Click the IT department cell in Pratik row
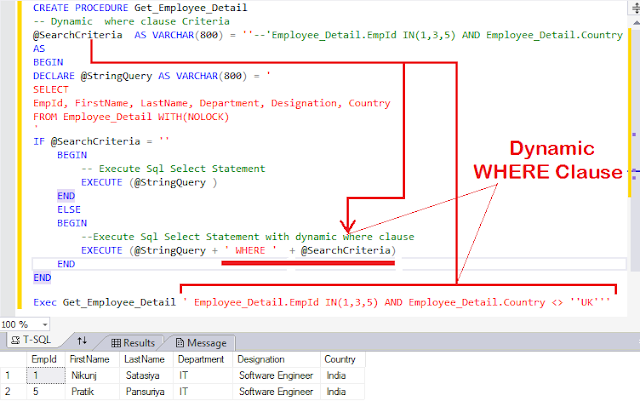 point(203,392)
